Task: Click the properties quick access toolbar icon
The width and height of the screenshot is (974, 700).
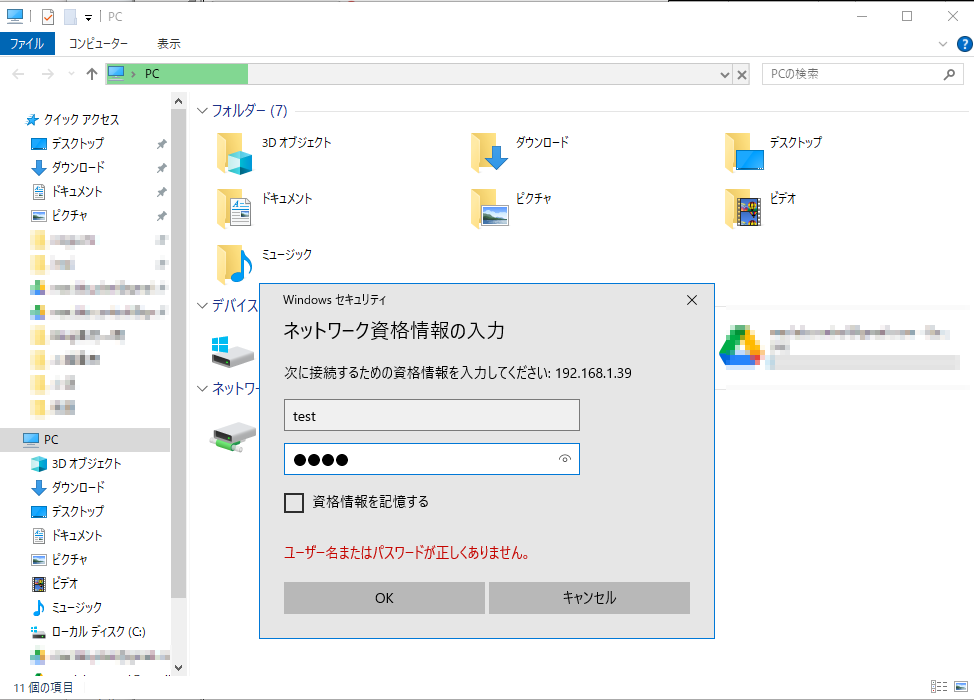Action: (48, 17)
